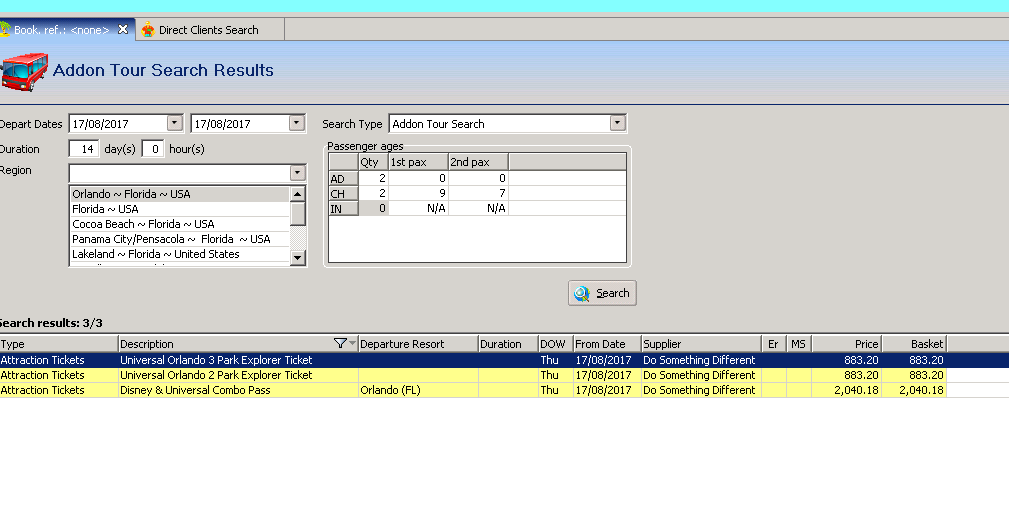
Task: Click the red bus Addon Tour icon
Action: click(x=24, y=71)
